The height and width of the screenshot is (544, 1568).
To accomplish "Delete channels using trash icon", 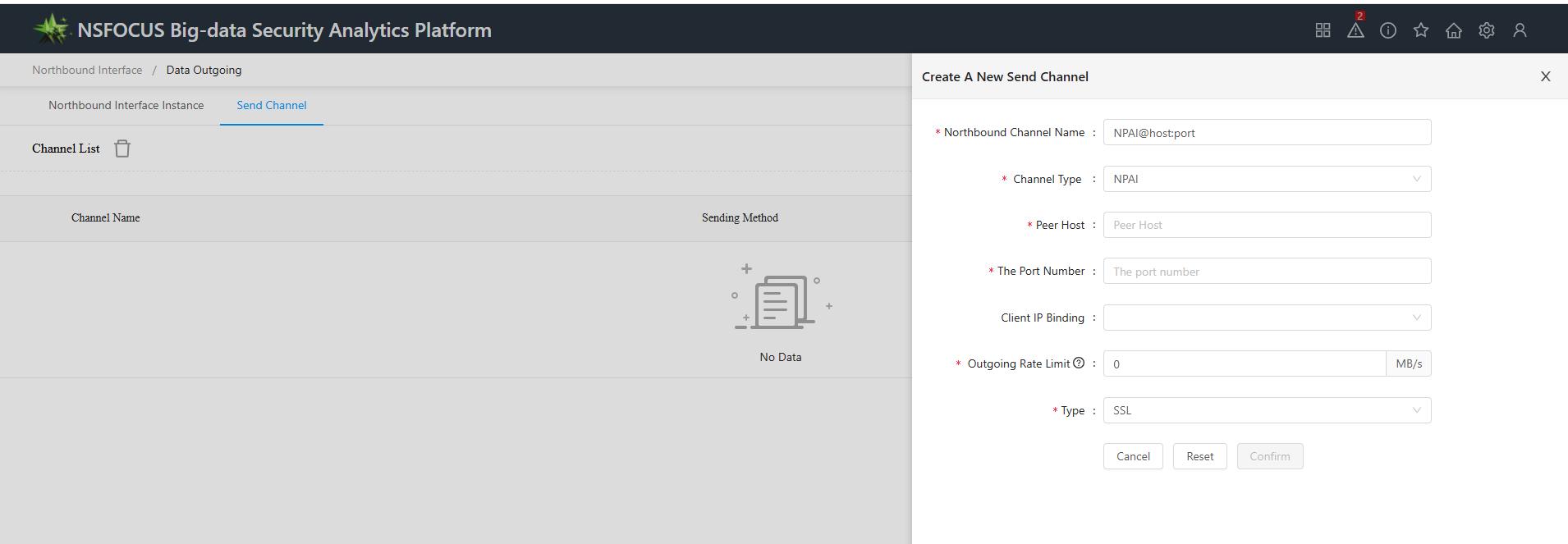I will [122, 149].
